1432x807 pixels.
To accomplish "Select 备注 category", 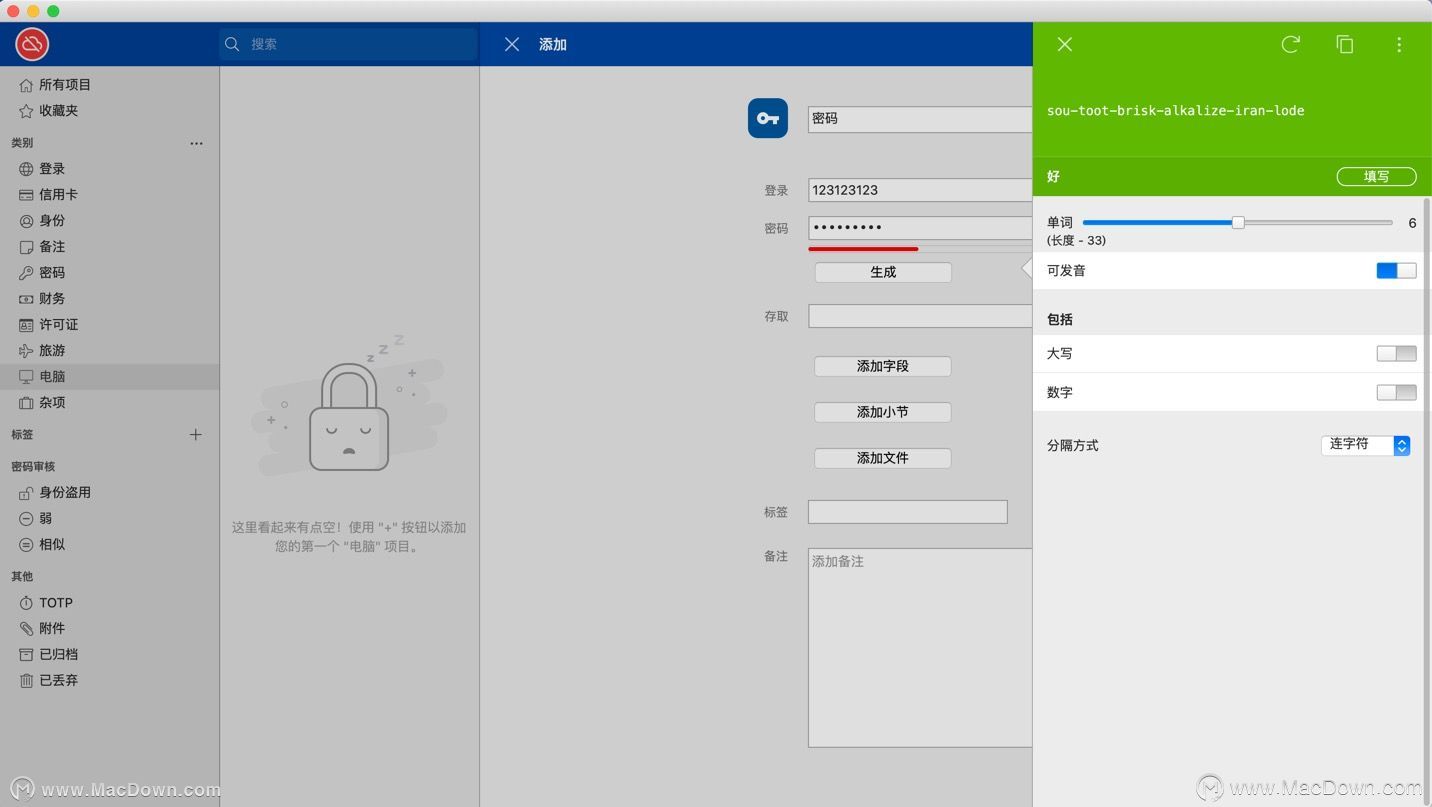I will pyautogui.click(x=109, y=247).
